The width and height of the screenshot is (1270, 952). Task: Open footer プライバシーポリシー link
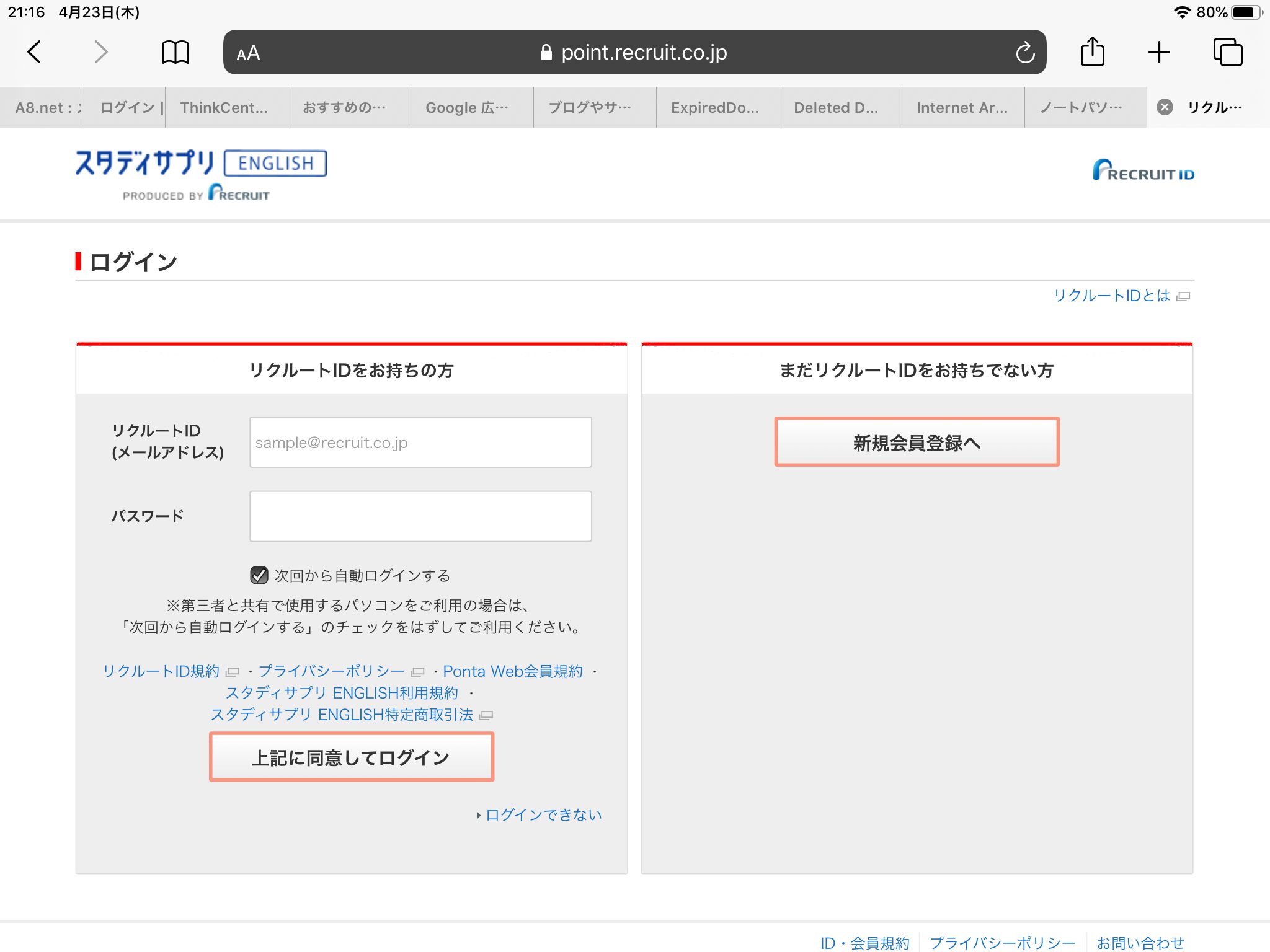(1002, 943)
